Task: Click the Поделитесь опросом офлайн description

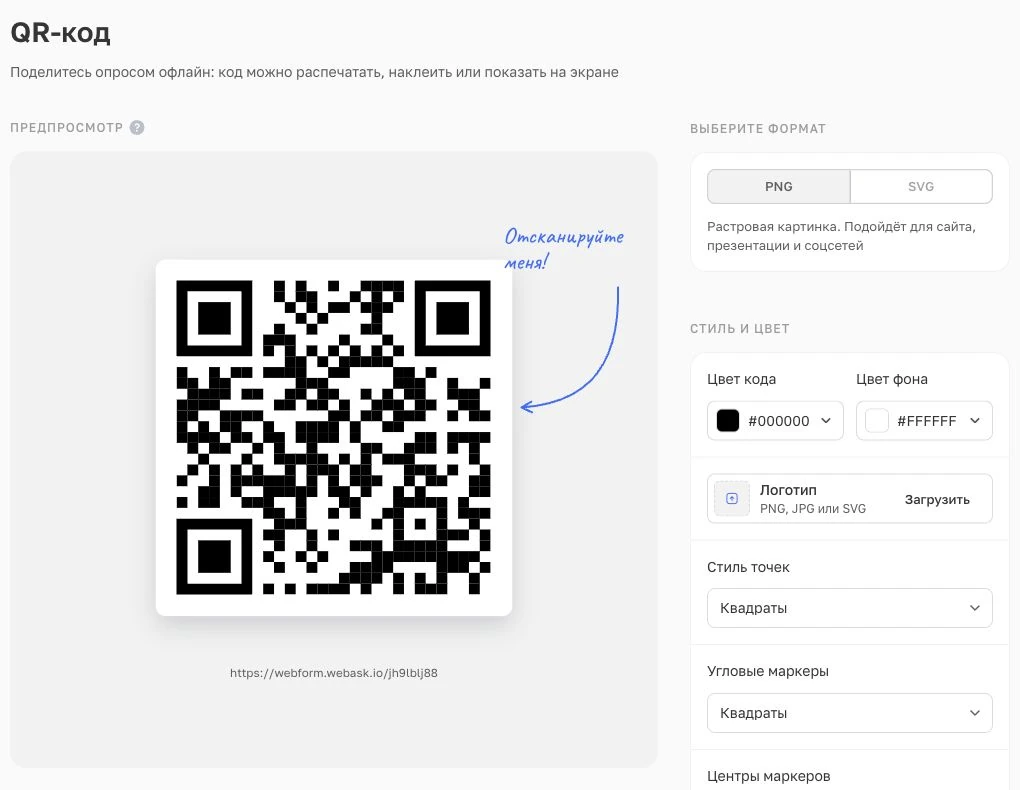Action: [x=314, y=72]
